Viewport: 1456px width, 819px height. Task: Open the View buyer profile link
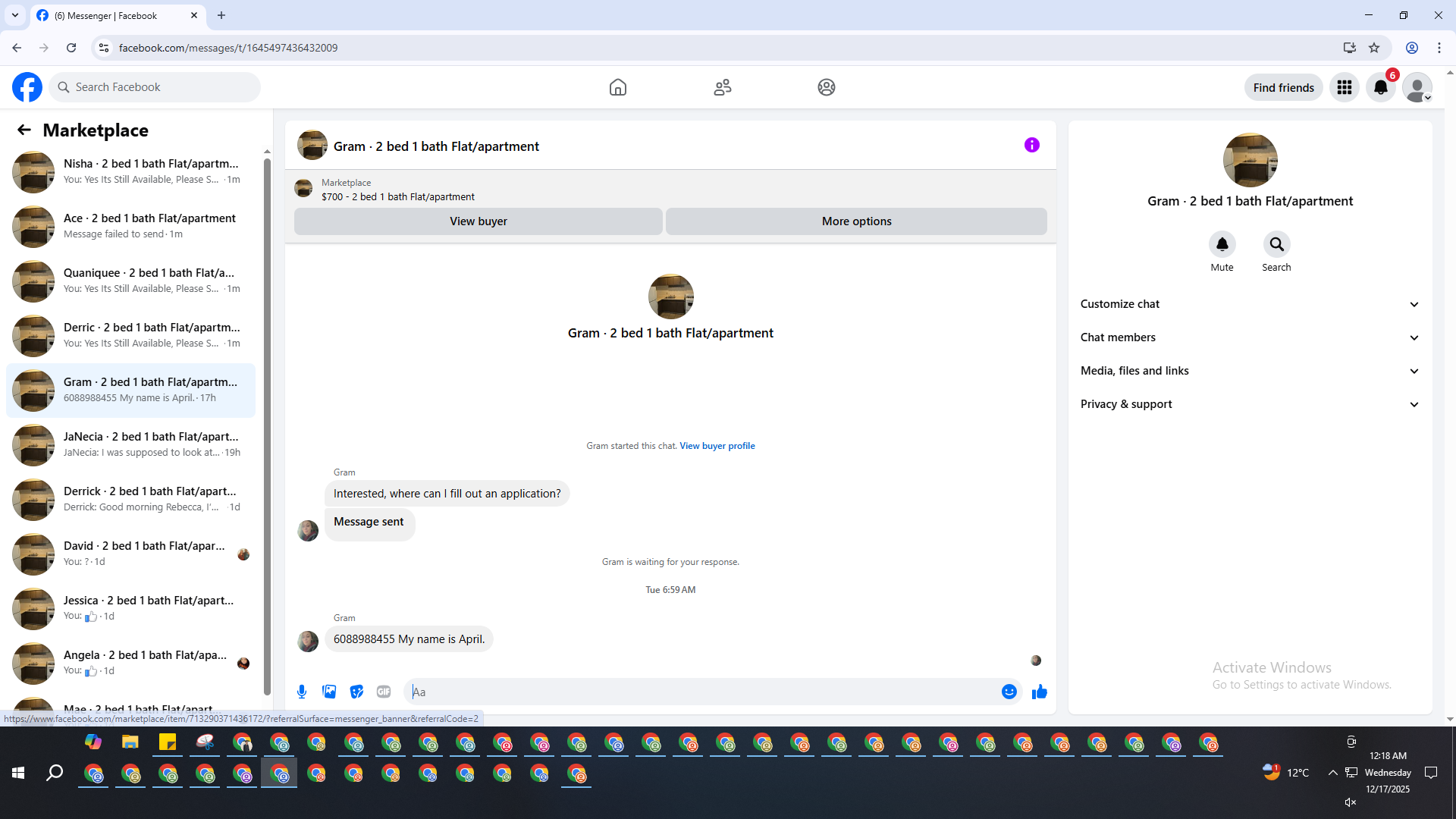(x=717, y=446)
